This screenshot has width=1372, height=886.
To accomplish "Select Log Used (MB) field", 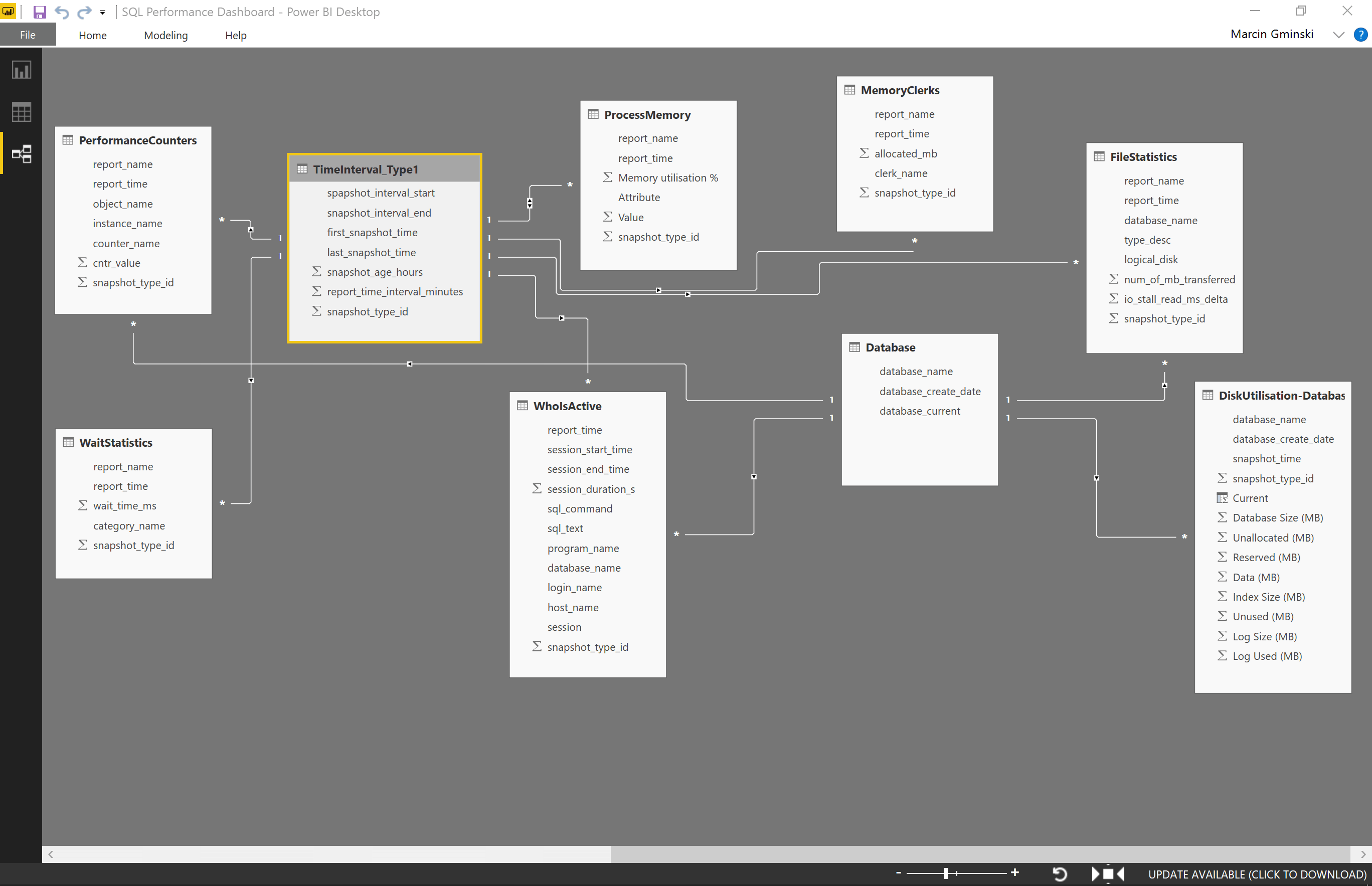I will 1267,656.
